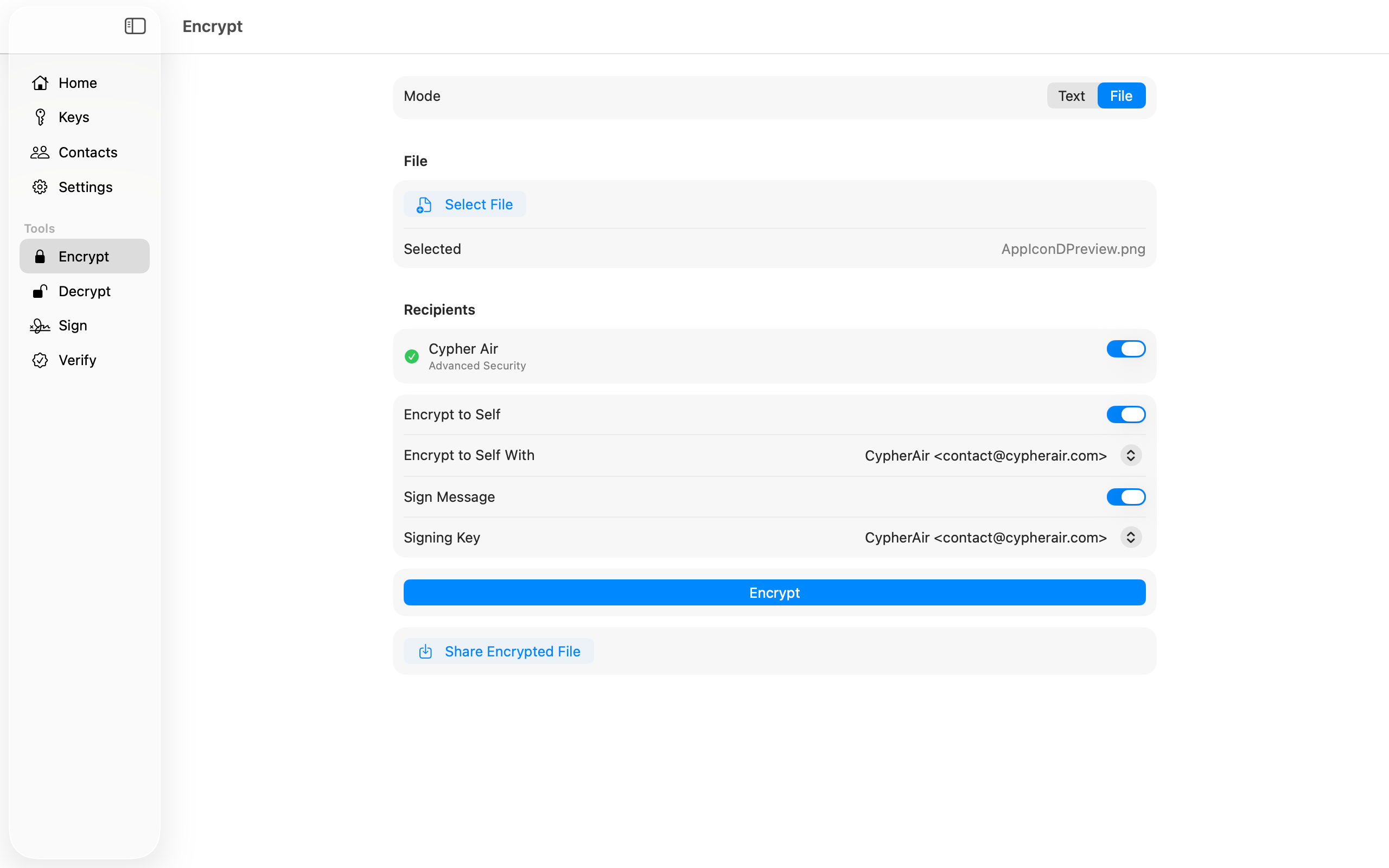Select the Sign tool
Viewport: 1389px width, 868px height.
click(x=73, y=325)
